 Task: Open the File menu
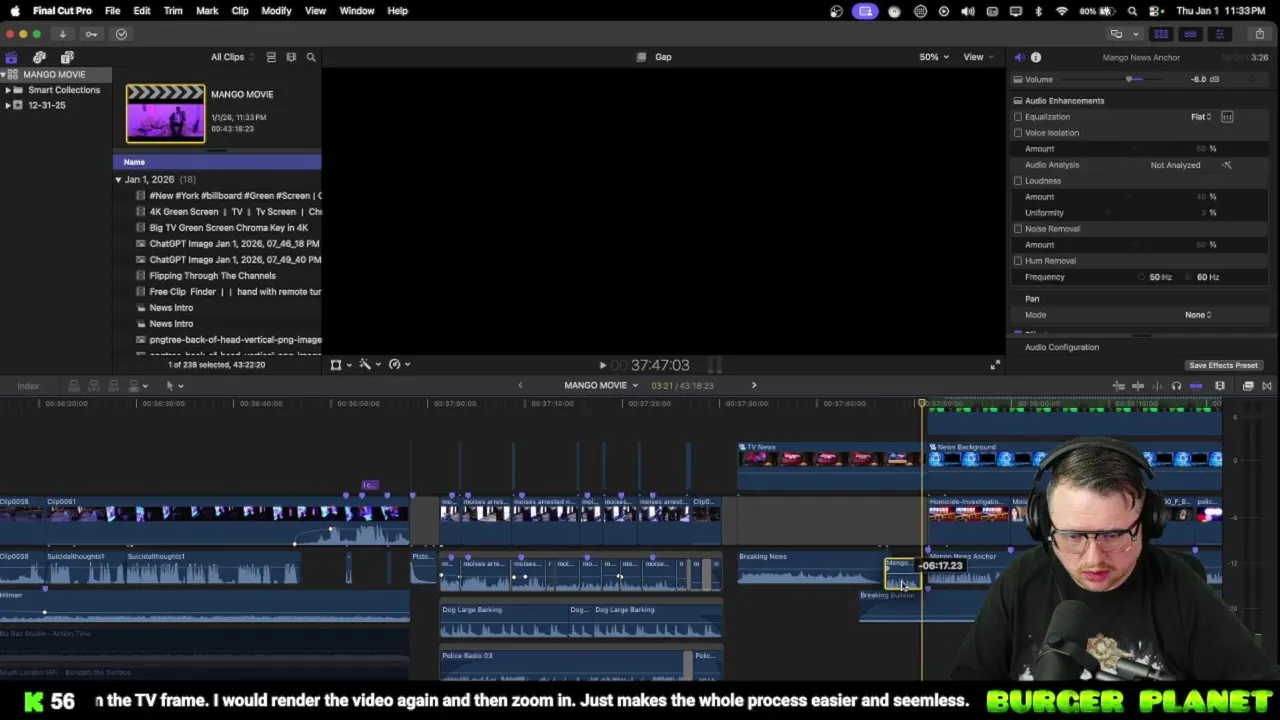tap(112, 11)
